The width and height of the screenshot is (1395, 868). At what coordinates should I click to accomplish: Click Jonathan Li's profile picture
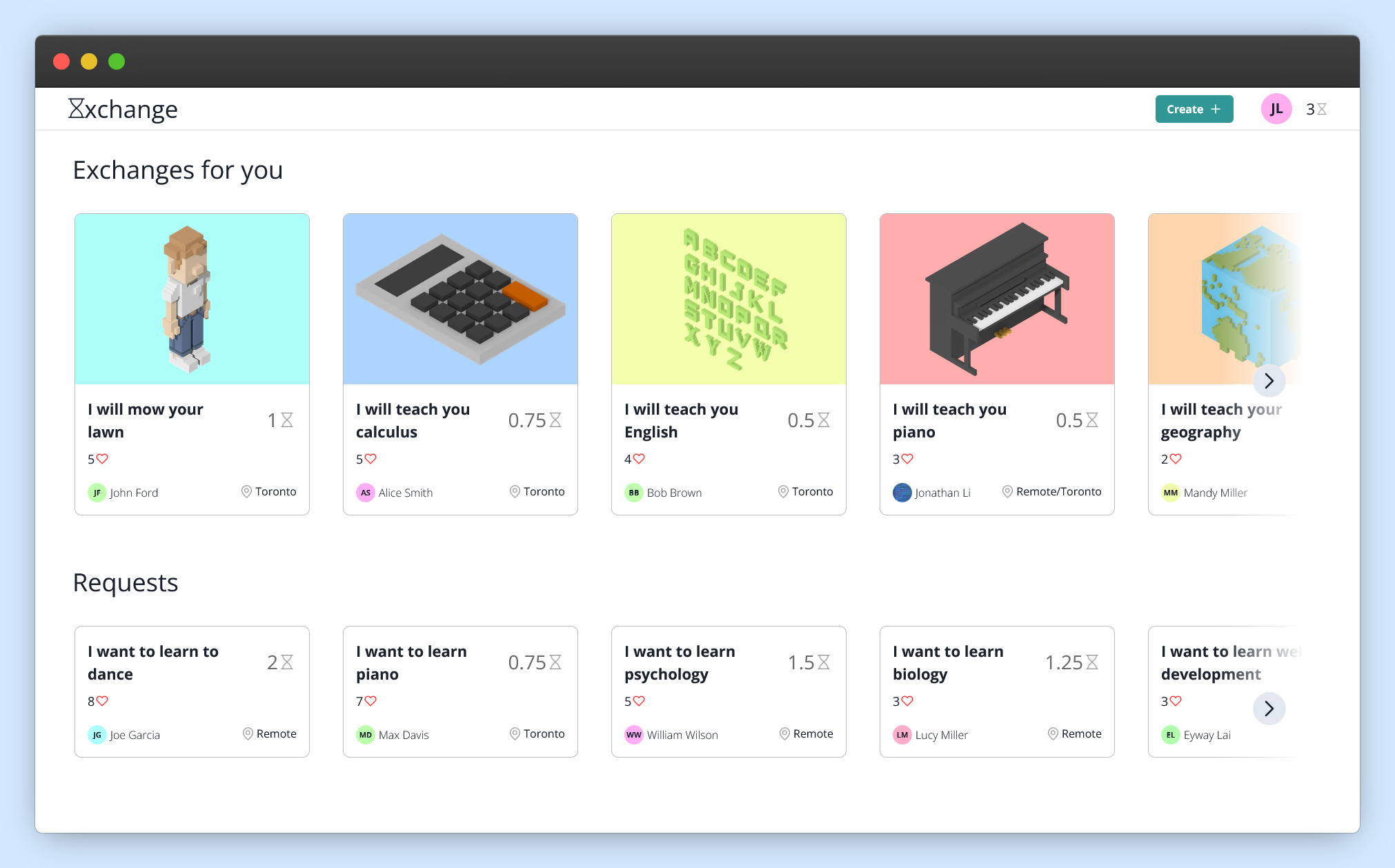pos(902,493)
